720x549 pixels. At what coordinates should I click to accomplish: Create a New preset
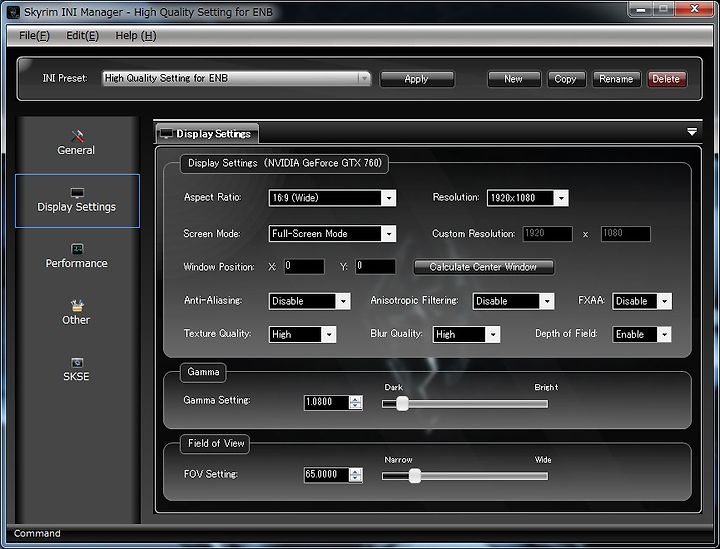coord(514,79)
